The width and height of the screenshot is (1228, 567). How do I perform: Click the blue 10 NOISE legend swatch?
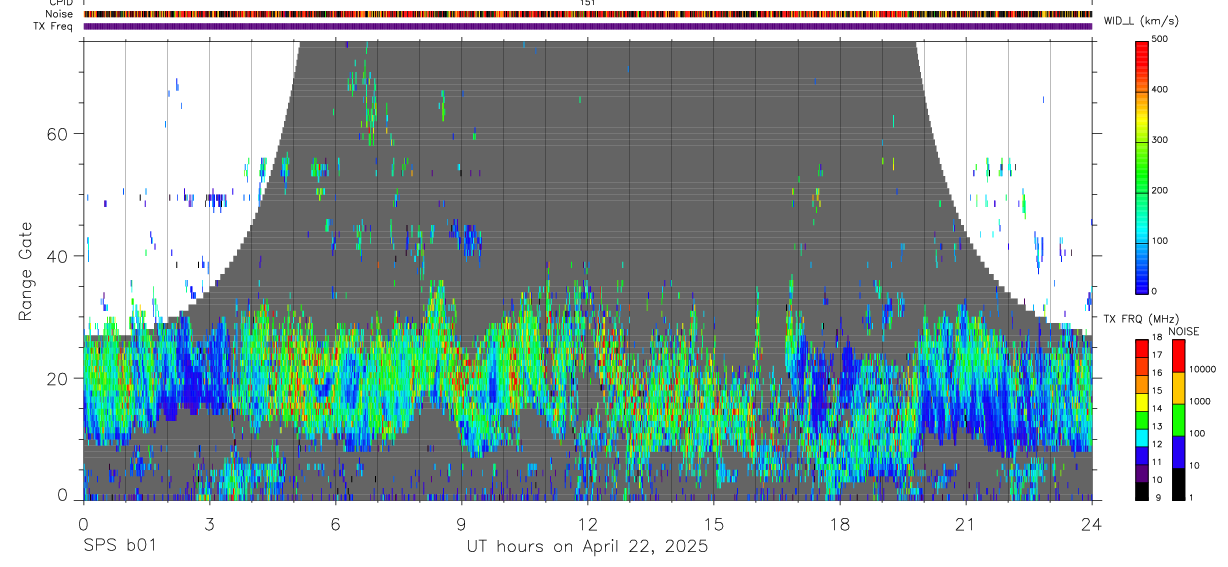point(1178,452)
